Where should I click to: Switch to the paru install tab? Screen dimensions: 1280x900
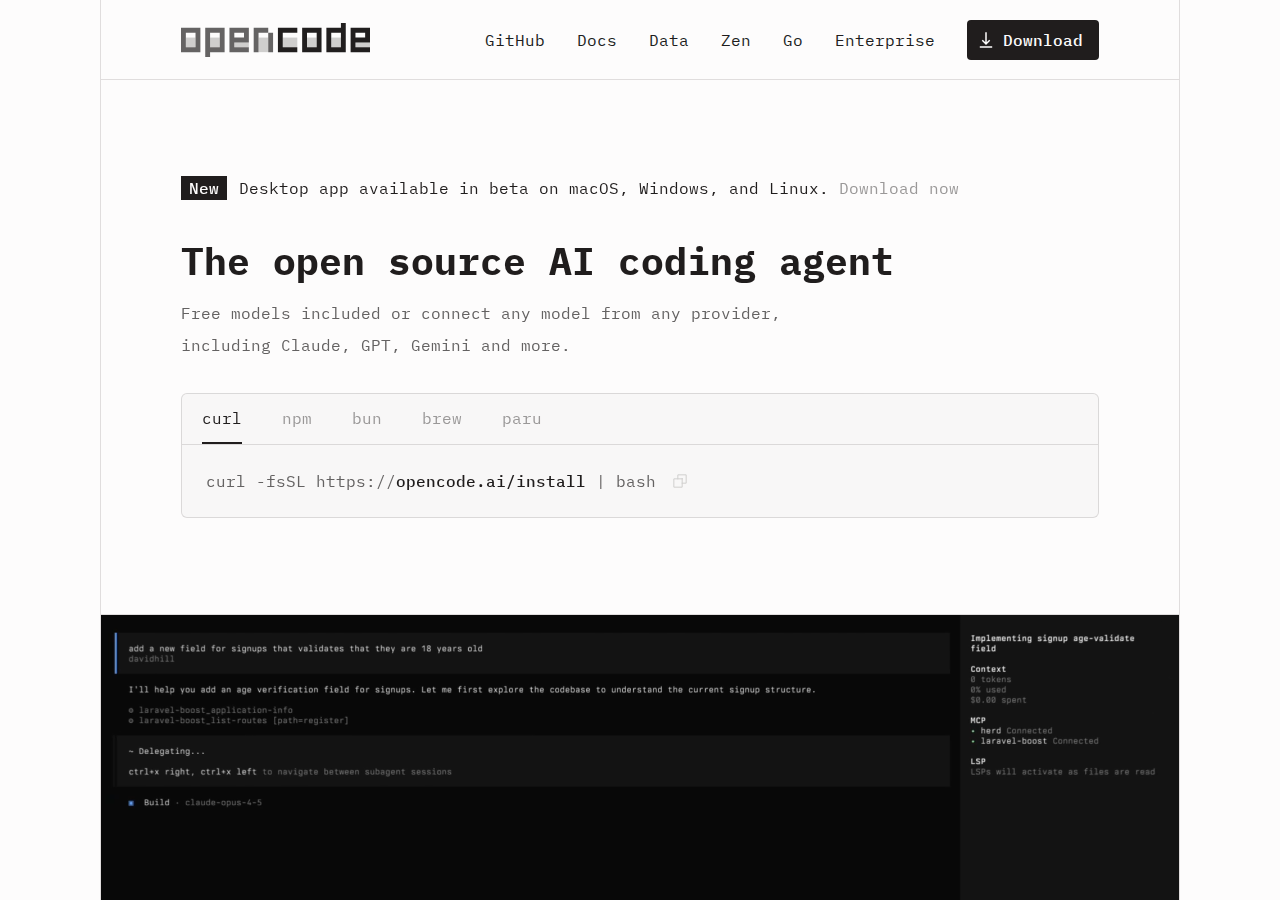click(522, 419)
